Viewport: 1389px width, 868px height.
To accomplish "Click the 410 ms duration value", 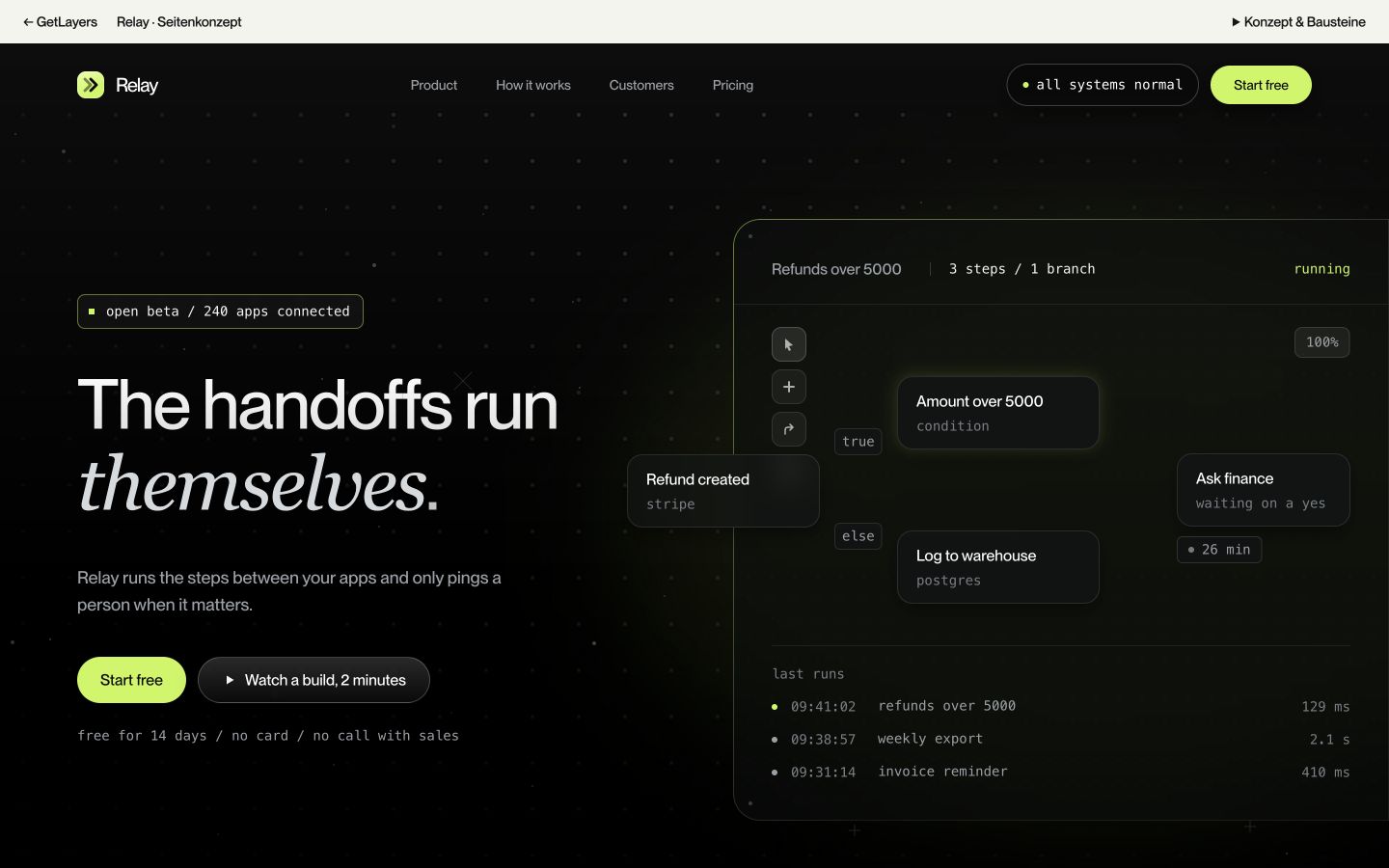I will (1325, 773).
